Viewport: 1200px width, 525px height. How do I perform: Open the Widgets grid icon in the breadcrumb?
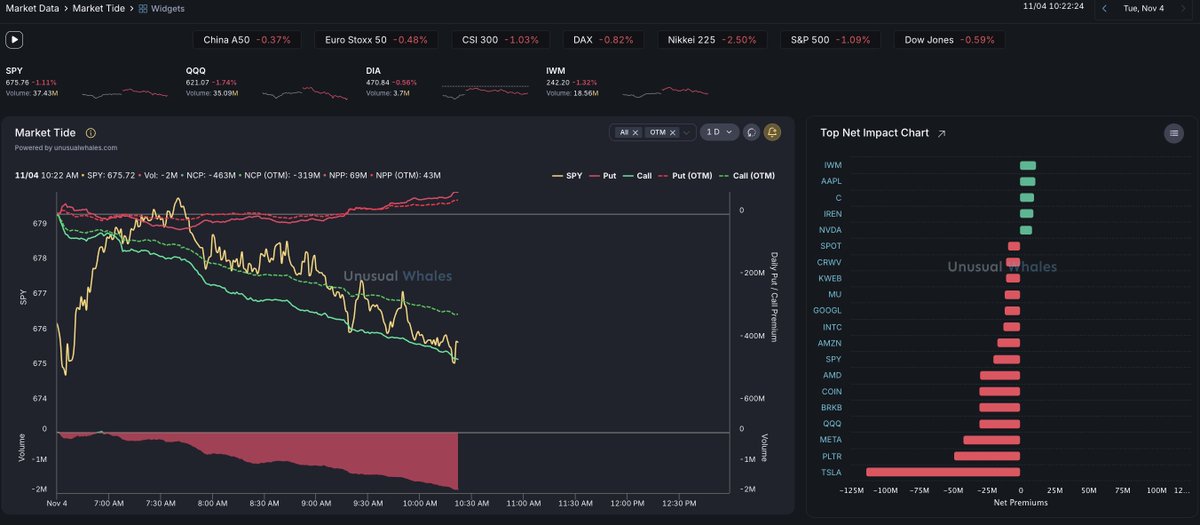point(143,8)
